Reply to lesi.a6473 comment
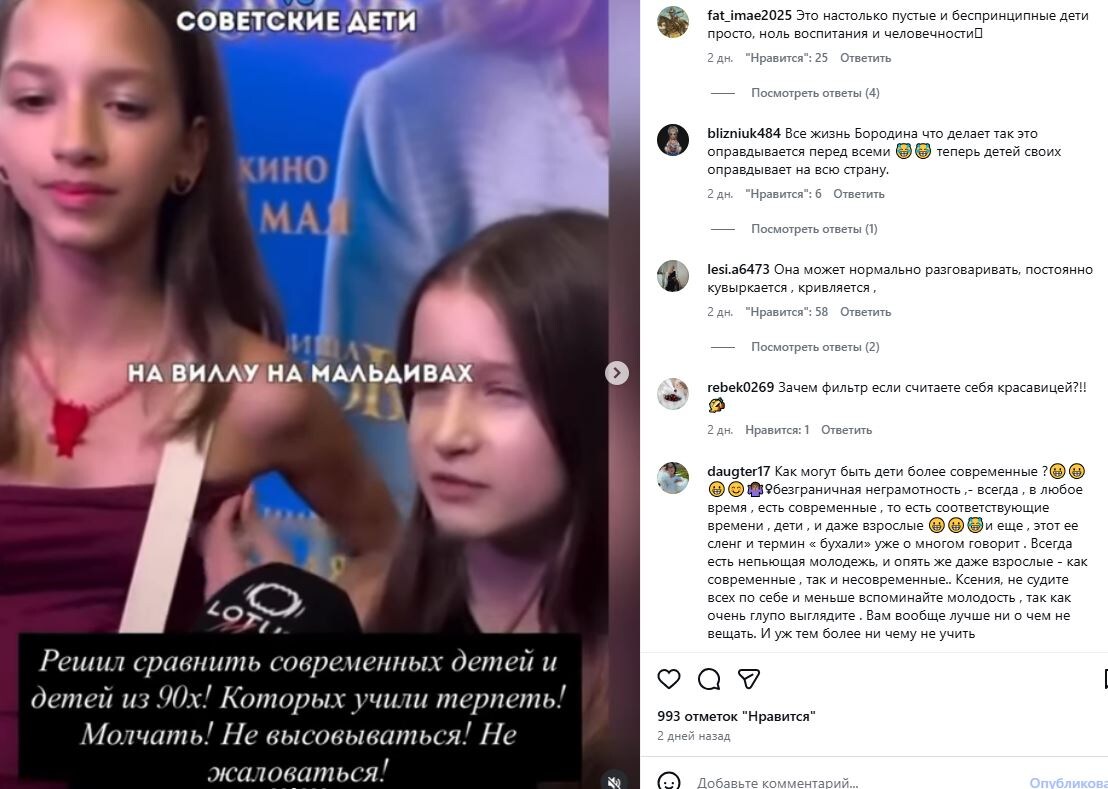 coord(865,312)
